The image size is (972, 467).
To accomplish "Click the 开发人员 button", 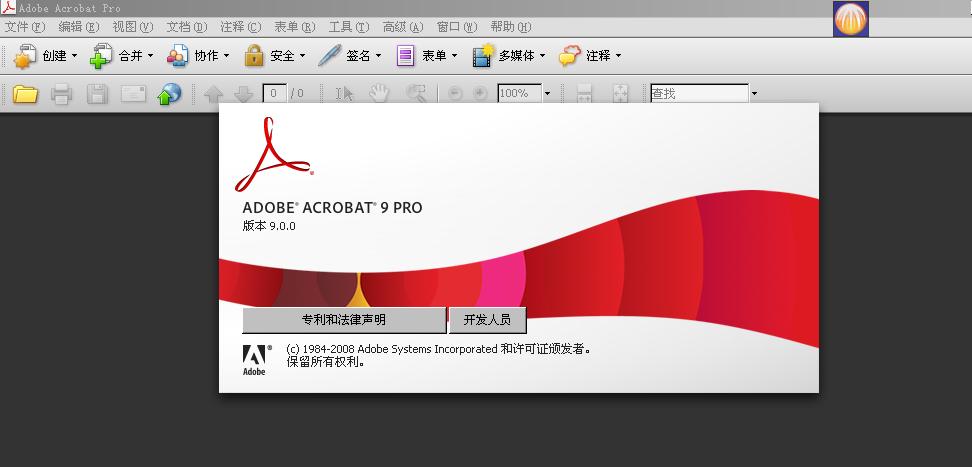I will coord(487,320).
